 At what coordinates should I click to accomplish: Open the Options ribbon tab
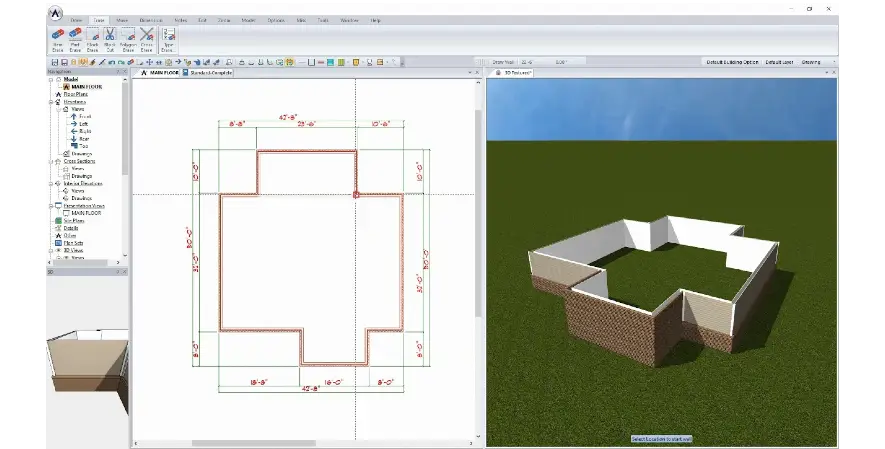(x=276, y=20)
